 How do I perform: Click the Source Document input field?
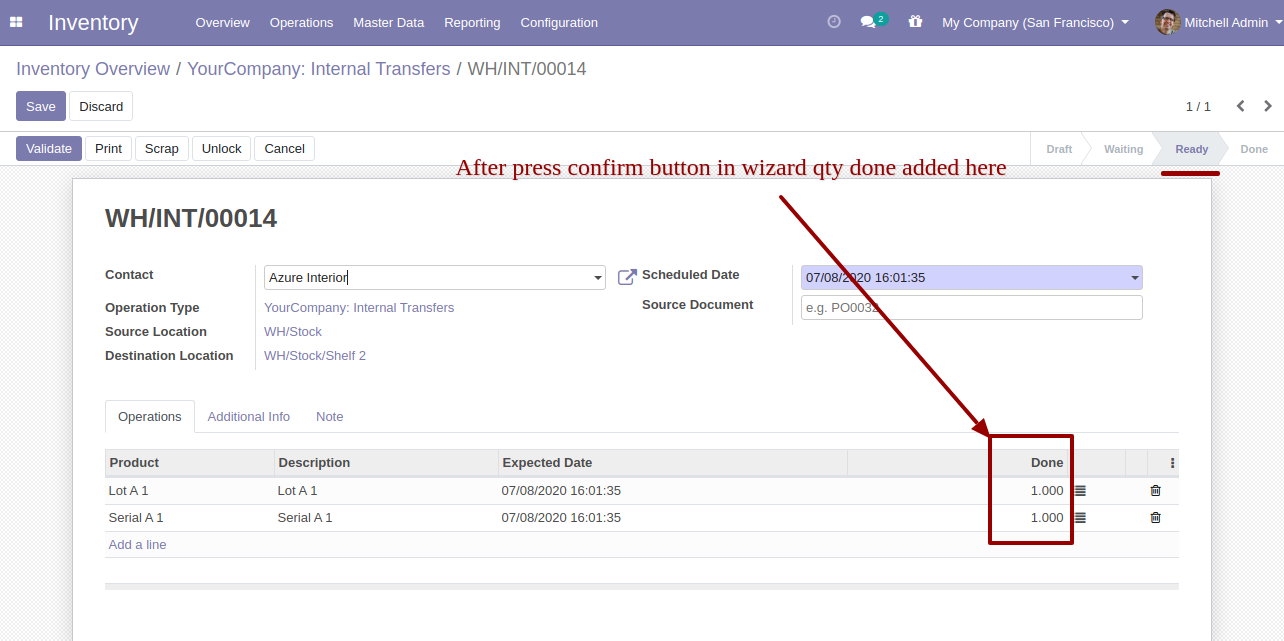tap(972, 308)
